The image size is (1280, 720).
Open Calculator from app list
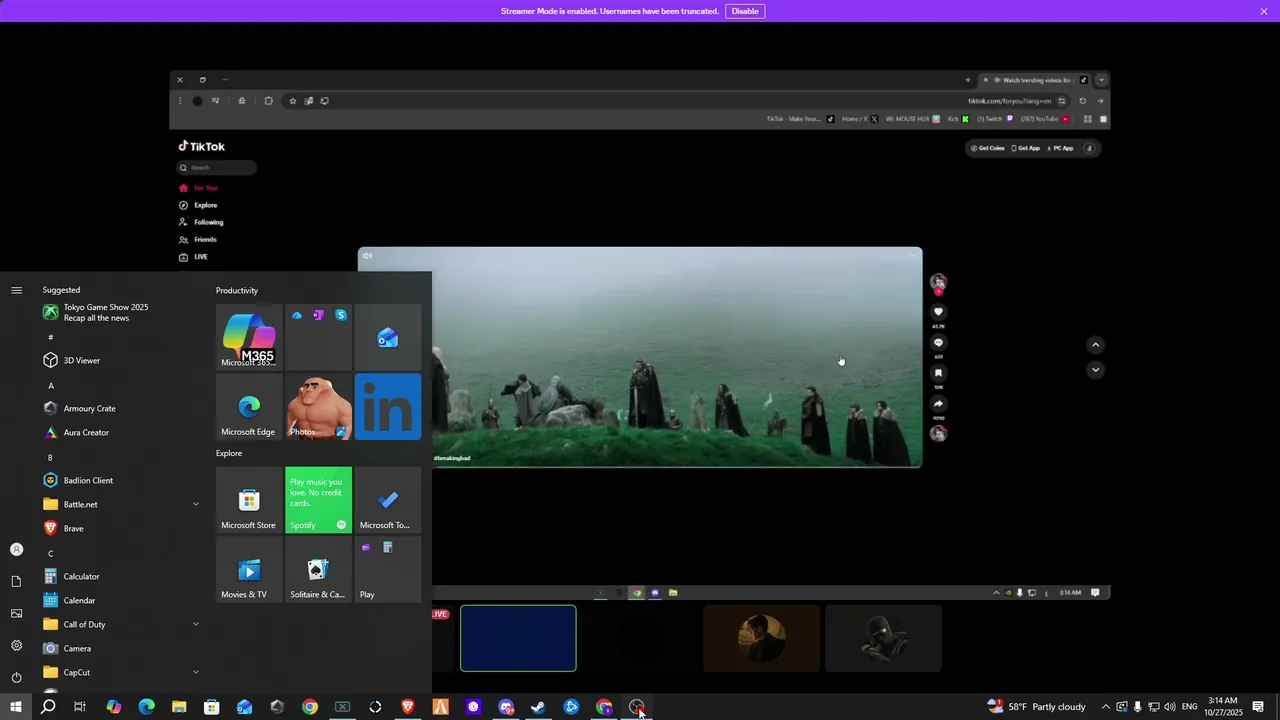click(120, 576)
